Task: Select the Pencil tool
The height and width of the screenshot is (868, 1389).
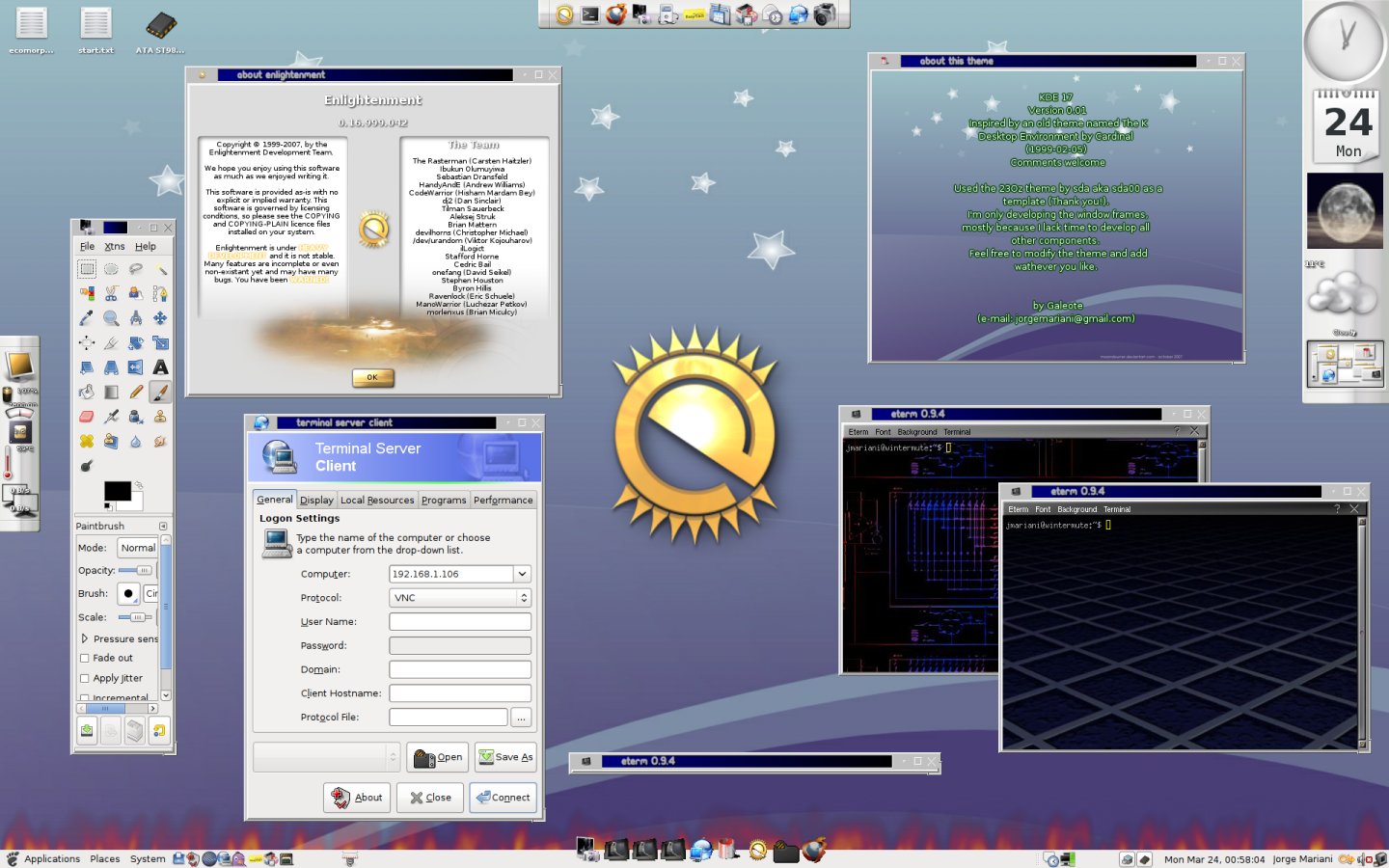Action: (135, 392)
